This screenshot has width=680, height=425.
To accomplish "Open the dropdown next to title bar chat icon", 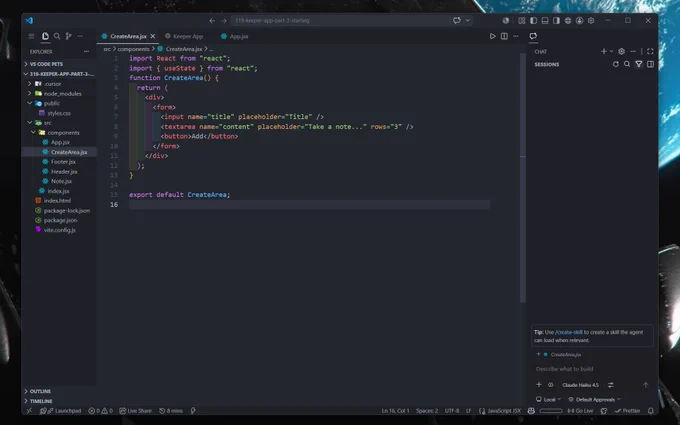I will click(x=468, y=20).
